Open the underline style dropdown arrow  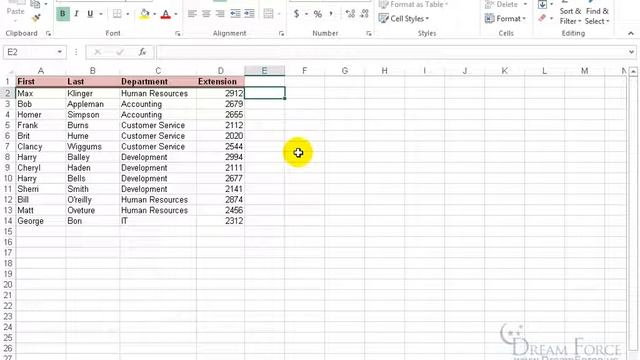pyautogui.click(x=101, y=14)
